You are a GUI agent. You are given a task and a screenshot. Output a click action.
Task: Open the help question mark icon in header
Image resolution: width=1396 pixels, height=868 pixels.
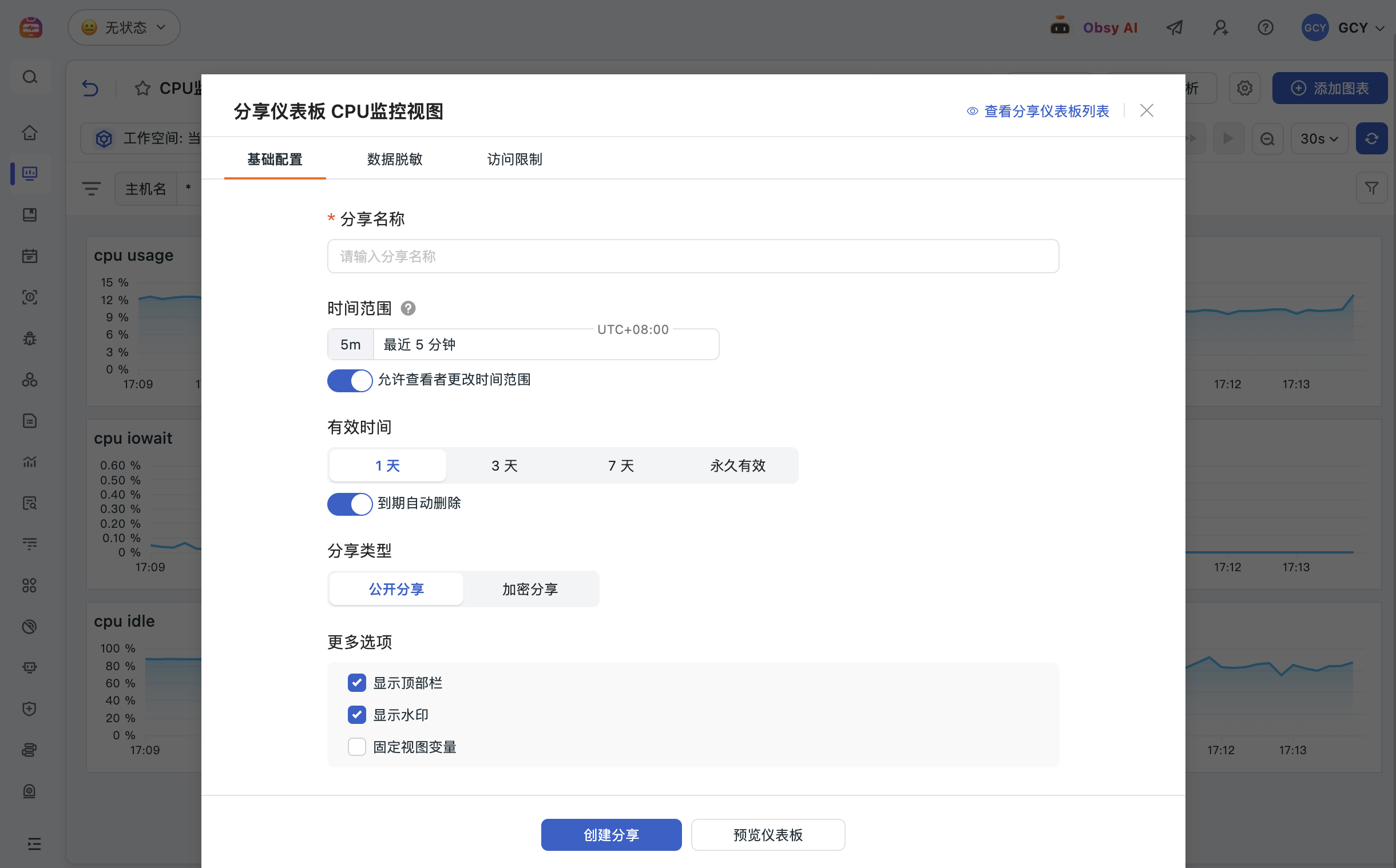(x=1265, y=27)
